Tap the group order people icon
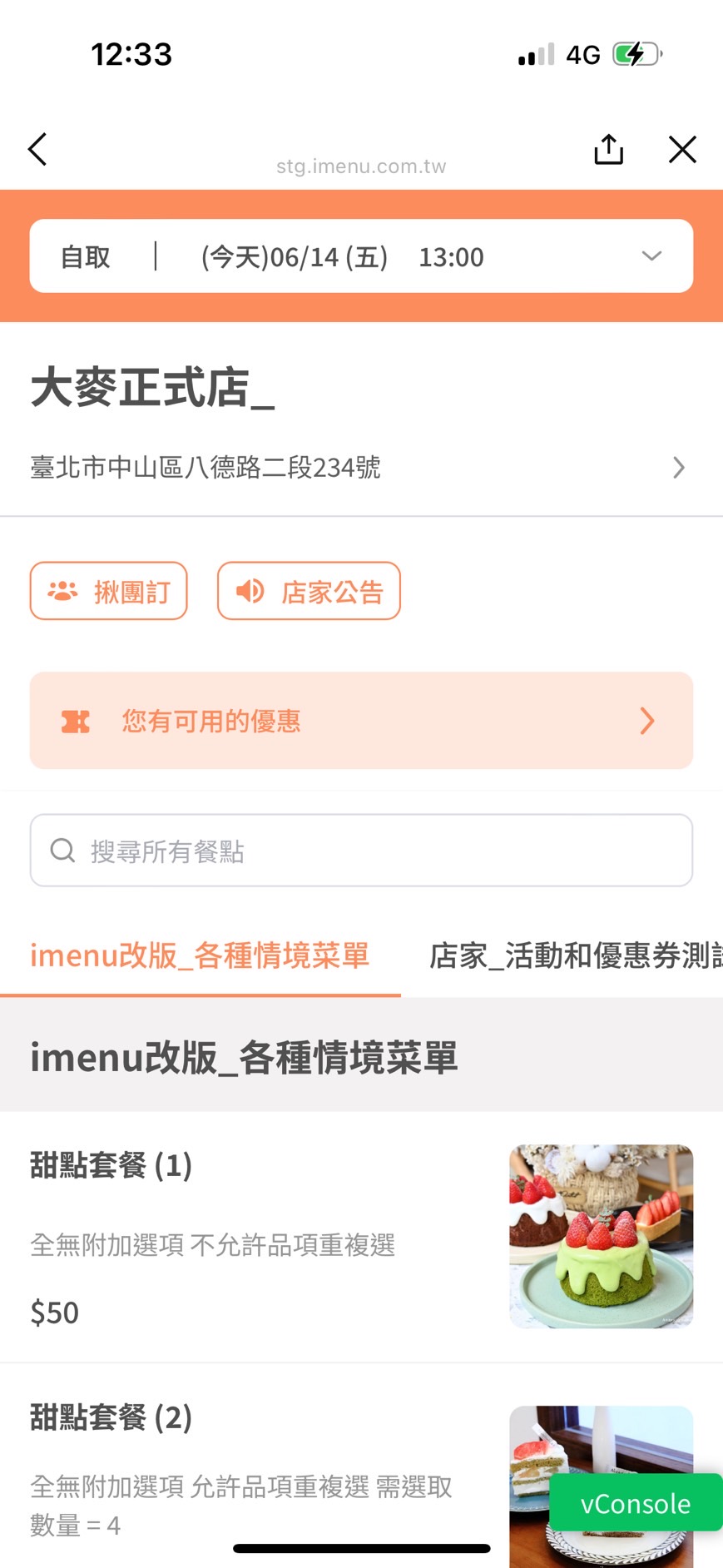Viewport: 723px width, 1568px height. [62, 591]
